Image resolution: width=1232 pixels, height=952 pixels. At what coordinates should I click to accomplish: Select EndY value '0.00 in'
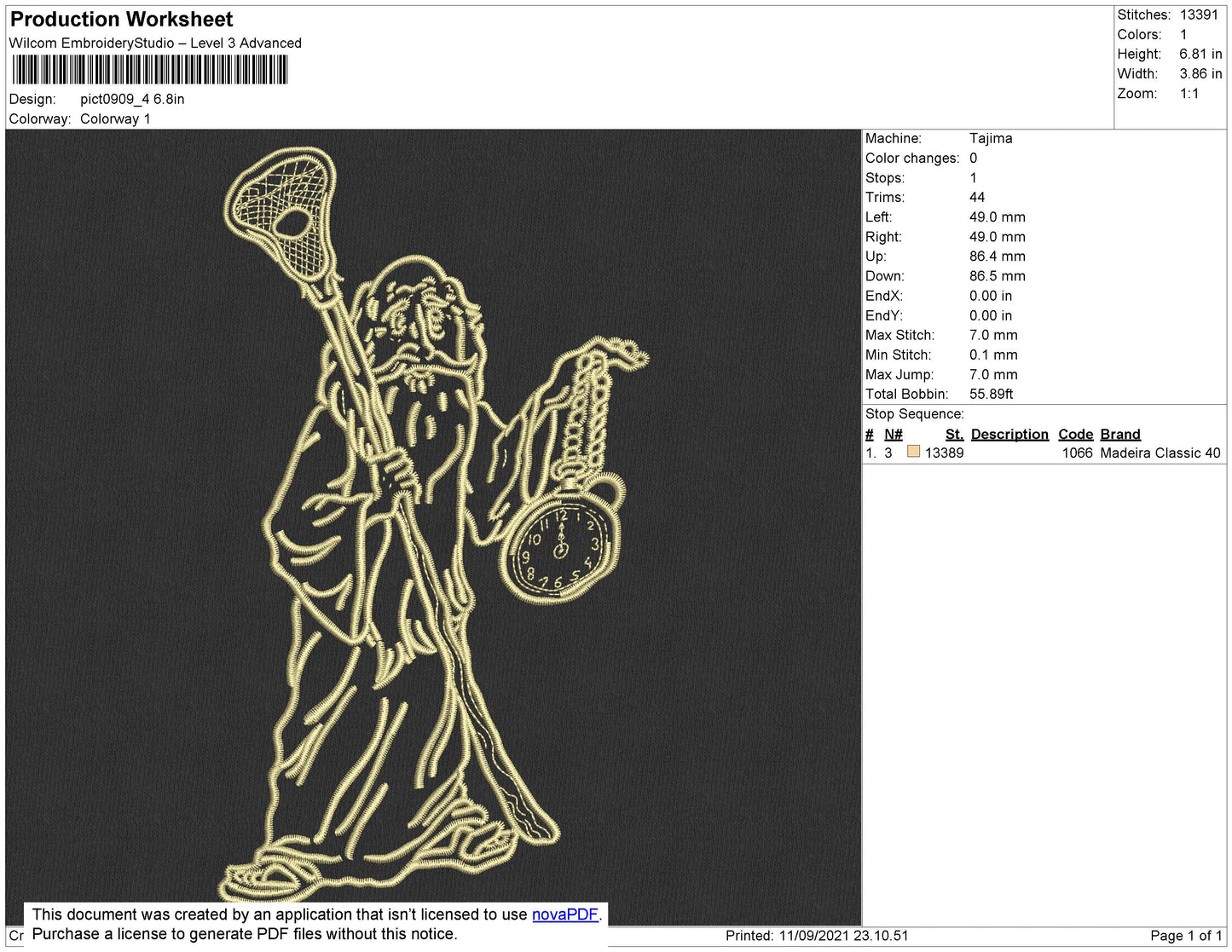991,315
